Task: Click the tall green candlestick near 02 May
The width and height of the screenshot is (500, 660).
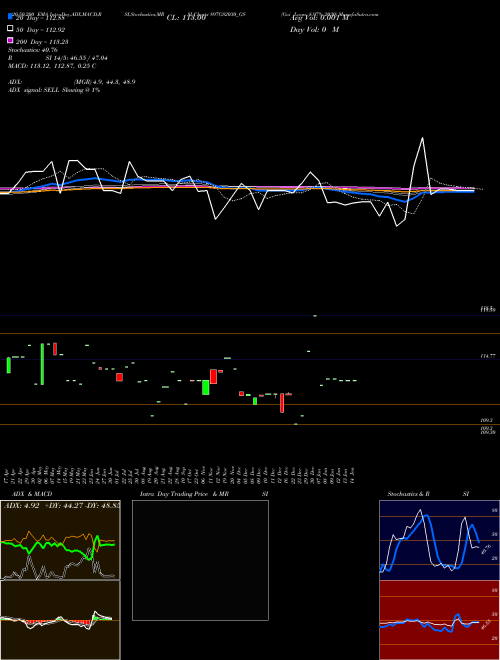Action: click(42, 364)
